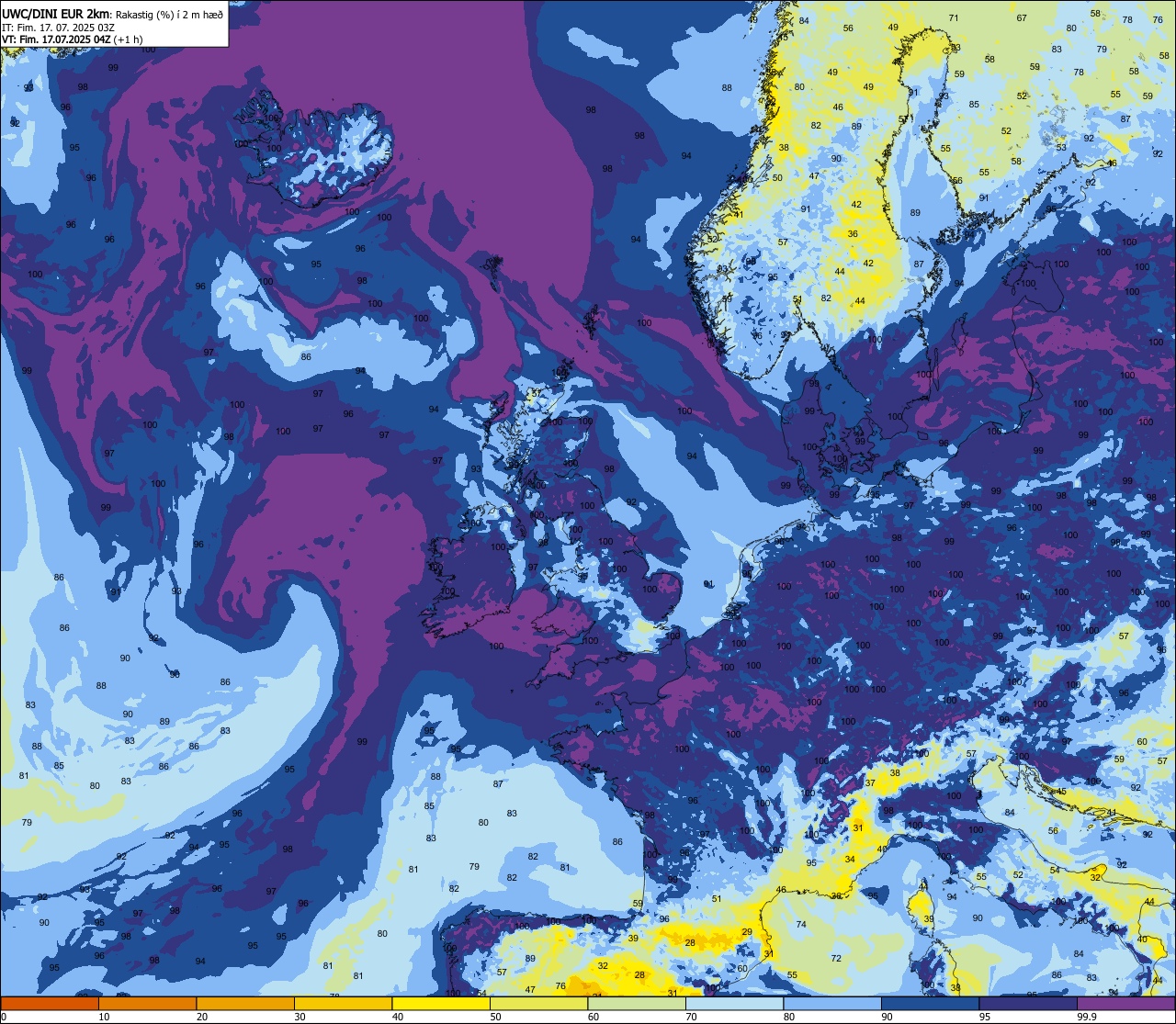1176x1024 pixels.
Task: Click the 80–90 sky blue legend swatch
Action: [x=832, y=1004]
